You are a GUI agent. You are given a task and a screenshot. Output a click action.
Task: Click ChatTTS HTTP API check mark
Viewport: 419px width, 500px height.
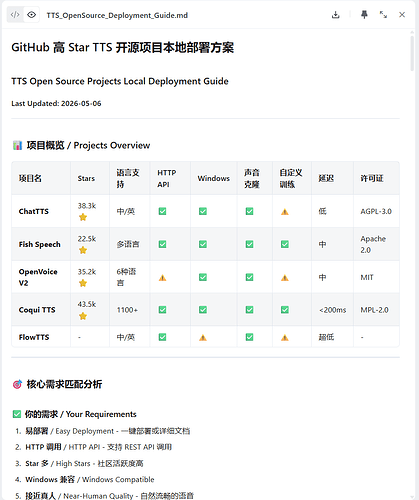coord(162,211)
